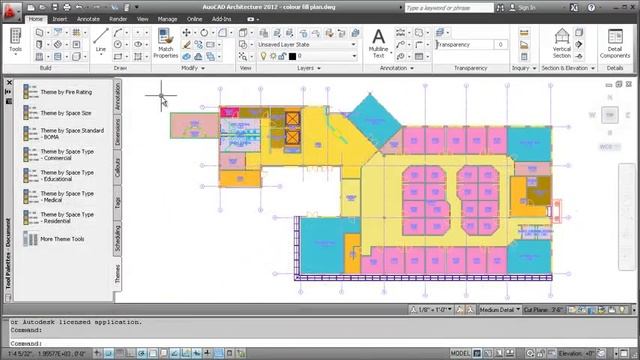Viewport: 640px width, 360px height.
Task: Expand the Section & Elevation panel arrow
Action: tap(593, 68)
